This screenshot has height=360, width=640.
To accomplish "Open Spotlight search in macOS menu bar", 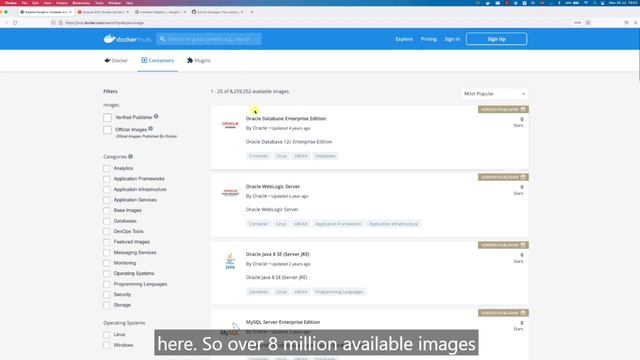I will point(595,3).
